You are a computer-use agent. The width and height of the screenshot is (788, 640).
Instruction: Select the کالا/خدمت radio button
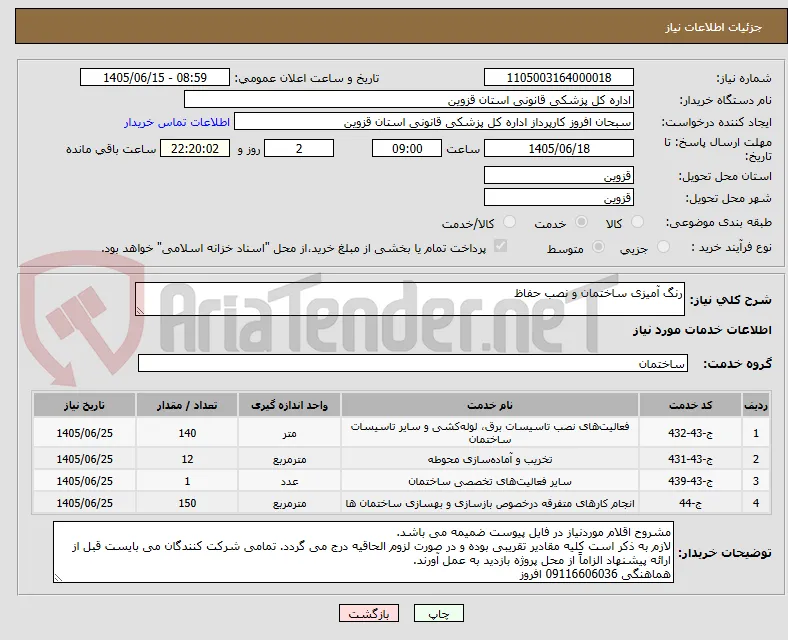[x=510, y=222]
